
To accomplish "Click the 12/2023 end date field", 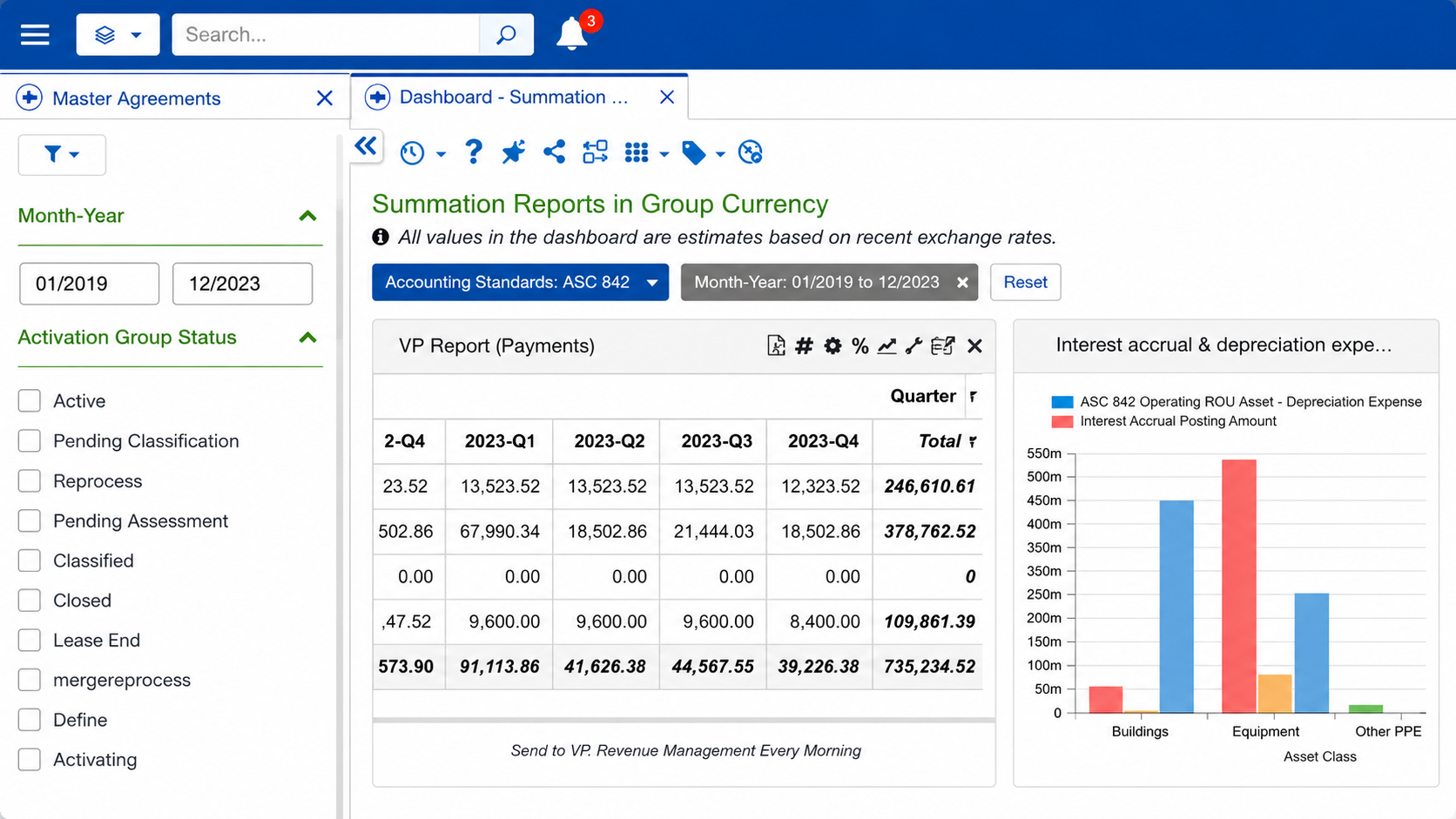I will point(242,284).
